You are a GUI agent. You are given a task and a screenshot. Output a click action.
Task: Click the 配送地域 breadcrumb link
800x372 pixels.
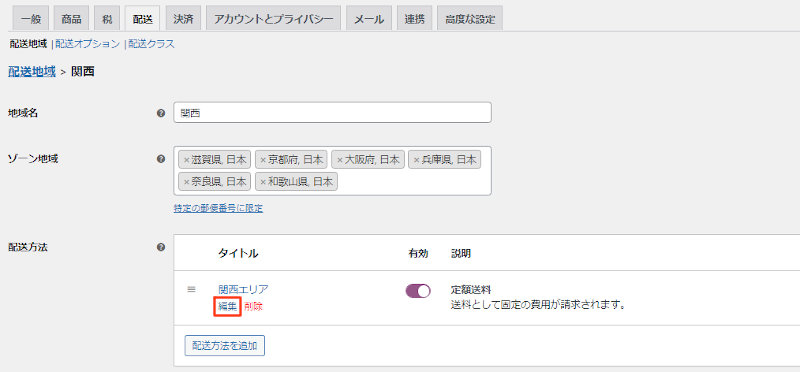[32, 71]
